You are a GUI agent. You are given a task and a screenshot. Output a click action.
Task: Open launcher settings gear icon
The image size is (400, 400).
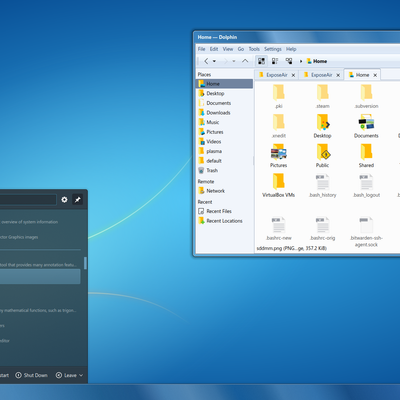click(64, 200)
